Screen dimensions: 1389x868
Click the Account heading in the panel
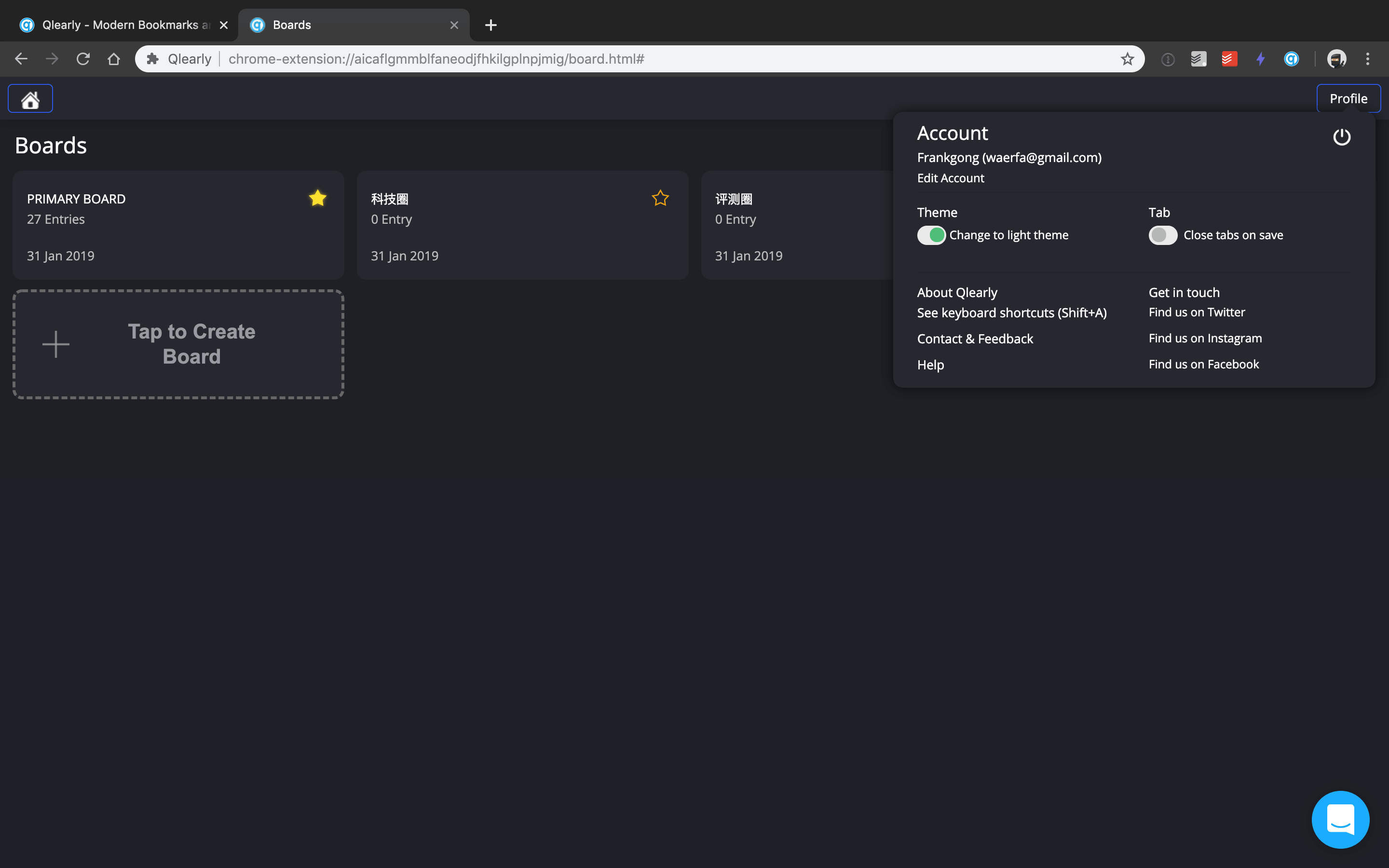[x=952, y=133]
